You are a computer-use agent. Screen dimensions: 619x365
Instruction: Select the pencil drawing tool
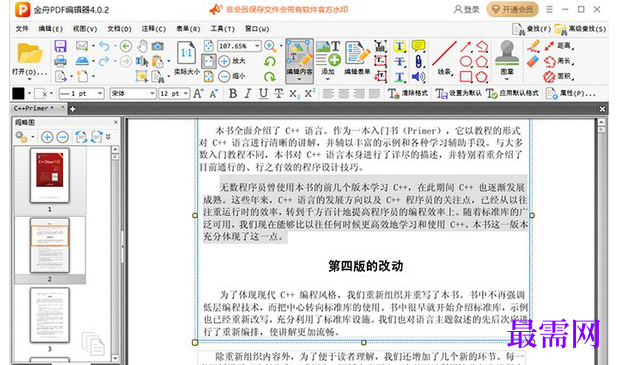tap(533, 46)
